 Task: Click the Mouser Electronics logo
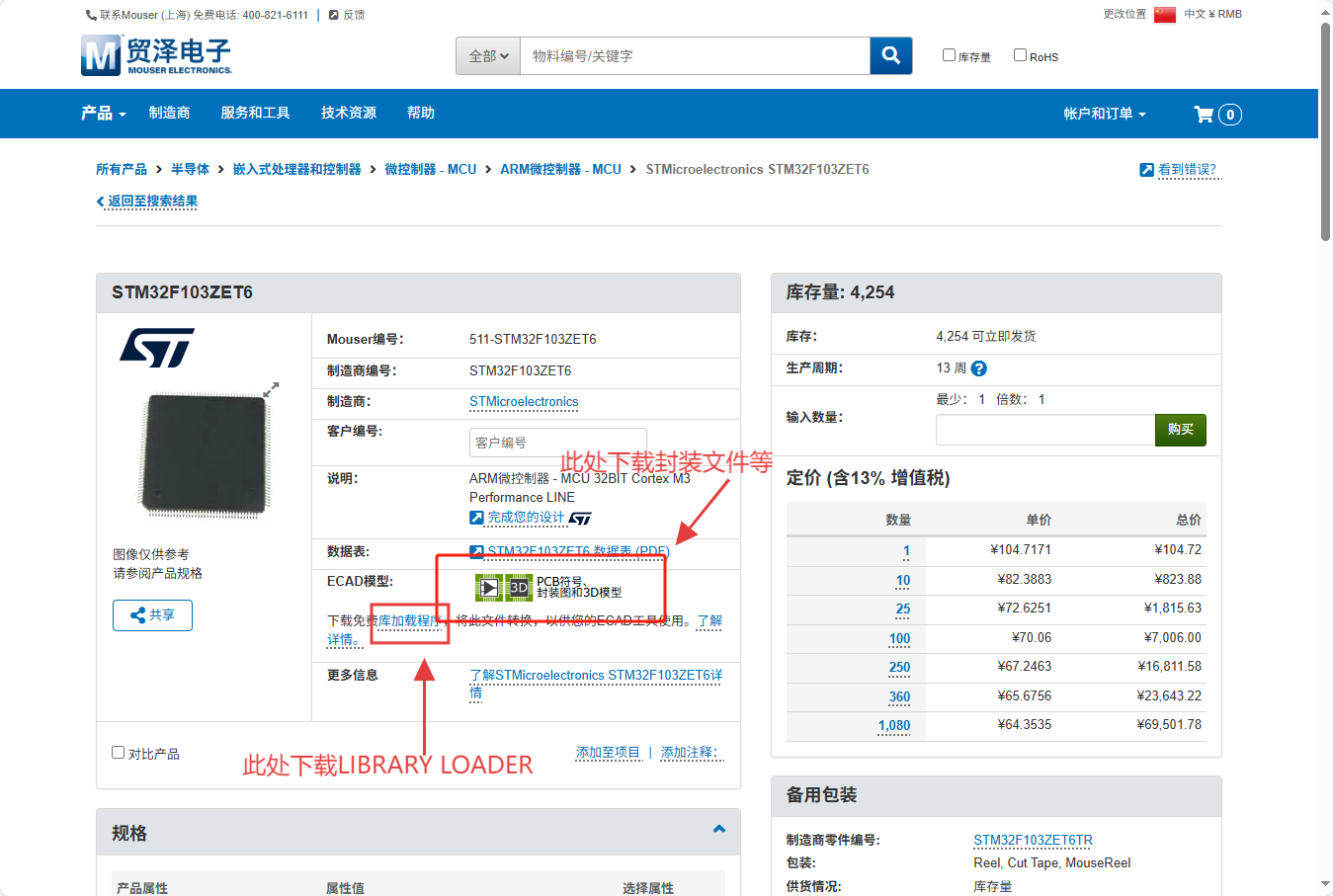[x=157, y=55]
